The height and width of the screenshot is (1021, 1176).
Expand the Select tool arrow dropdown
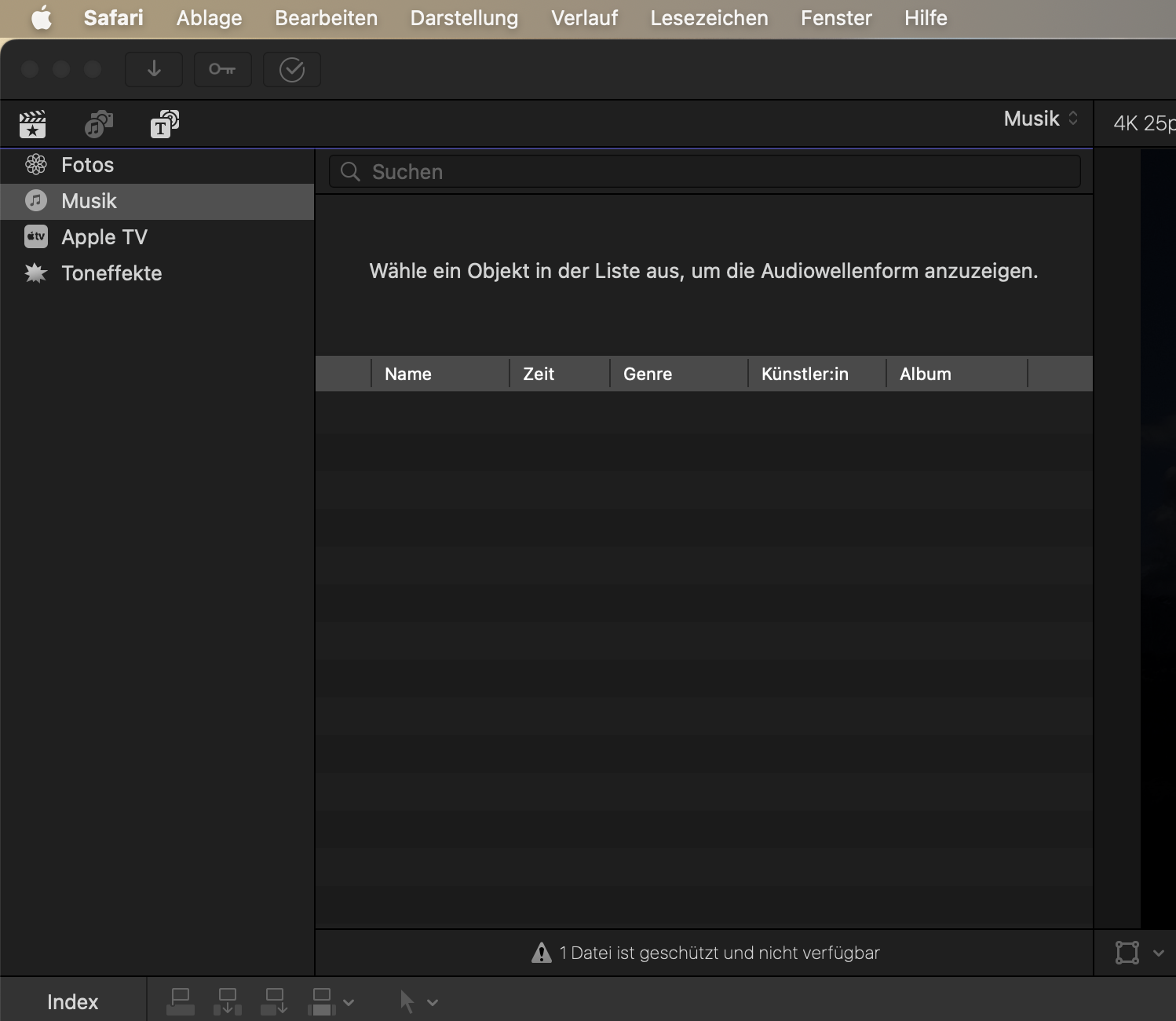pyautogui.click(x=432, y=1002)
